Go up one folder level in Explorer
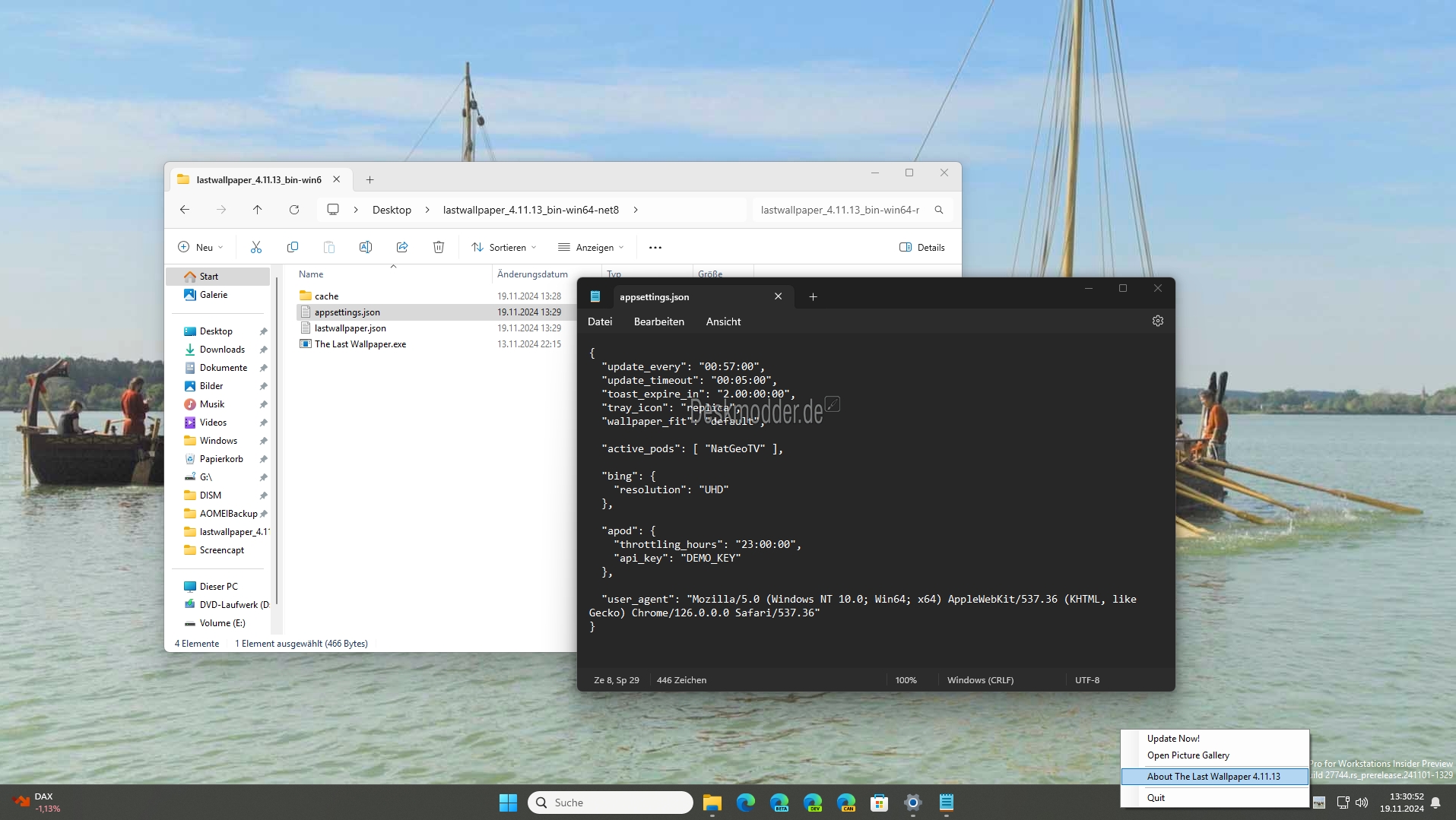Image resolution: width=1456 pixels, height=820 pixels. point(257,210)
